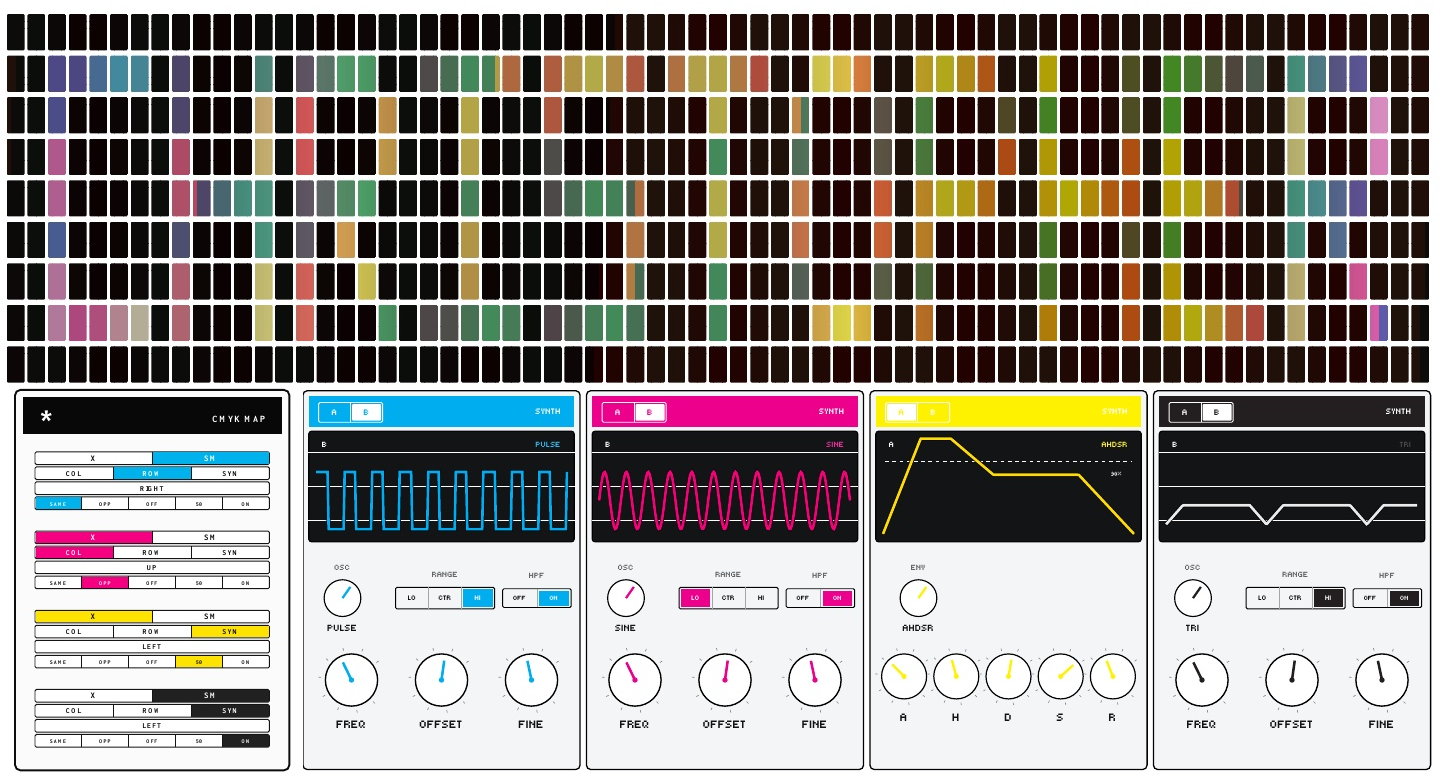Screen dimensions: 1441x778
Task: Select tab A in the magenta synth
Action: click(x=618, y=412)
